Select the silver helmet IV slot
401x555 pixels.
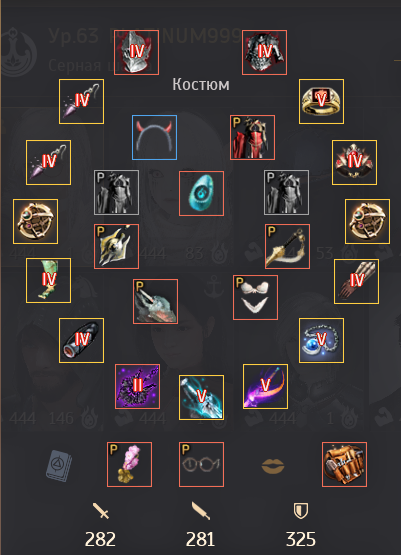pos(136,52)
